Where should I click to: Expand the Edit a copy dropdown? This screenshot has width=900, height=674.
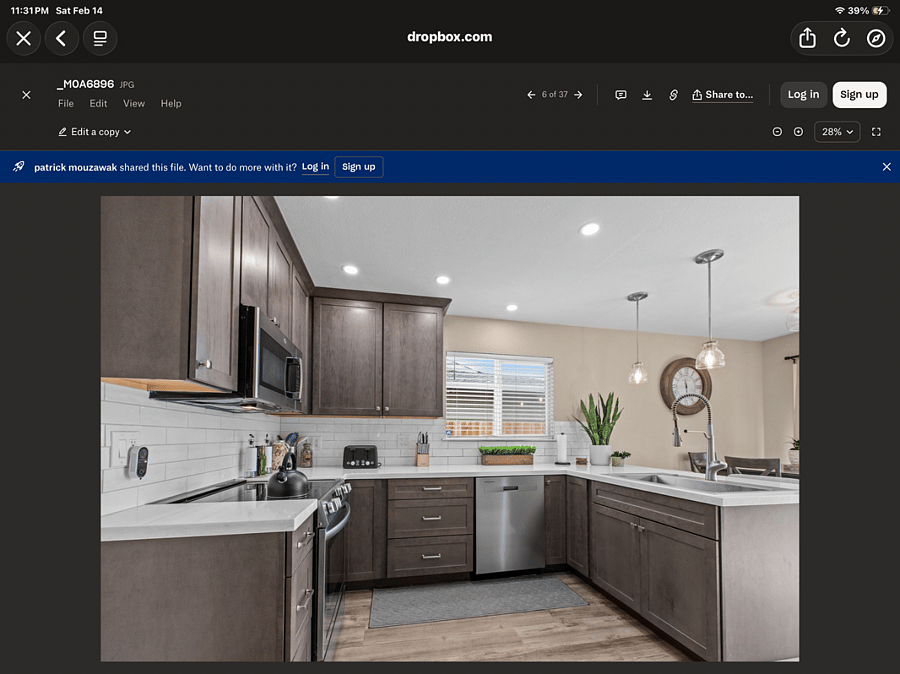click(95, 132)
